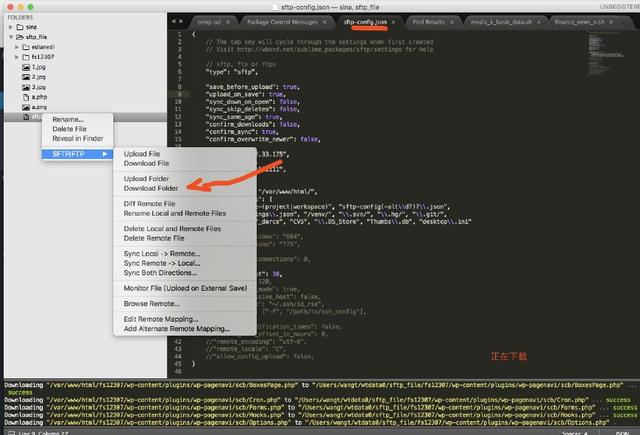Click the "upload_on_save": true line
This screenshot has width=640, height=435.
click(244, 94)
